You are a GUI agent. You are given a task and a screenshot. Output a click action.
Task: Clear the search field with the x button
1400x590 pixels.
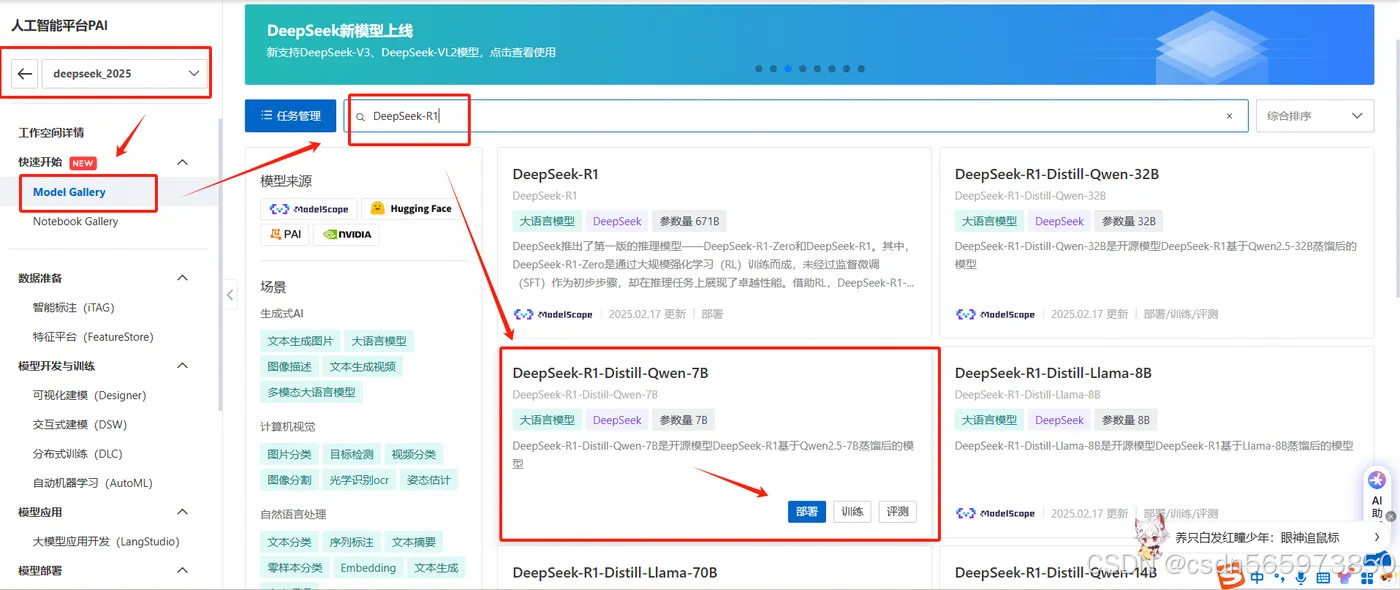point(1229,116)
